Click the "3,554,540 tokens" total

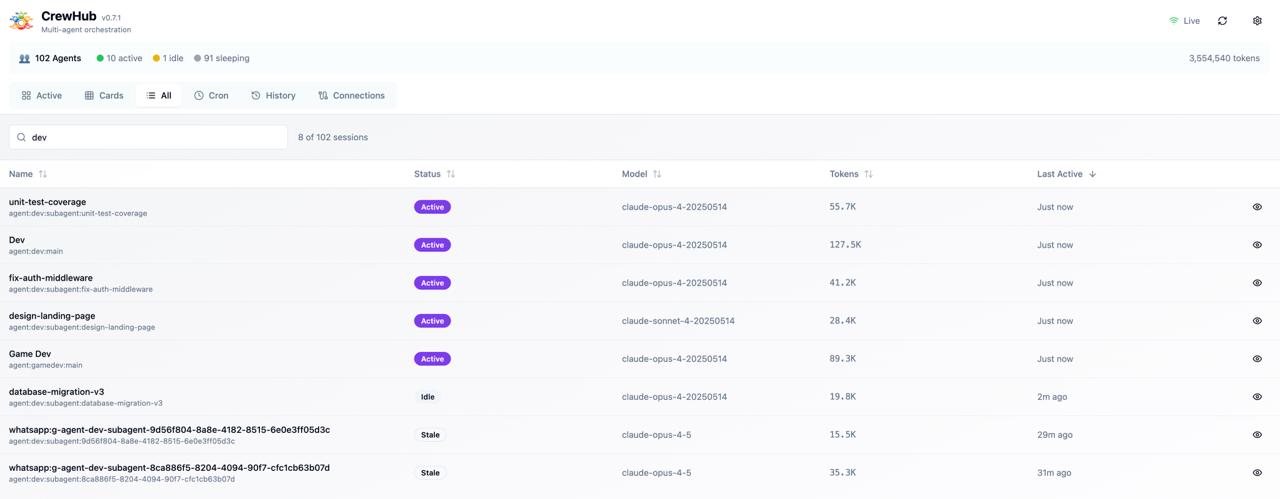[1224, 58]
